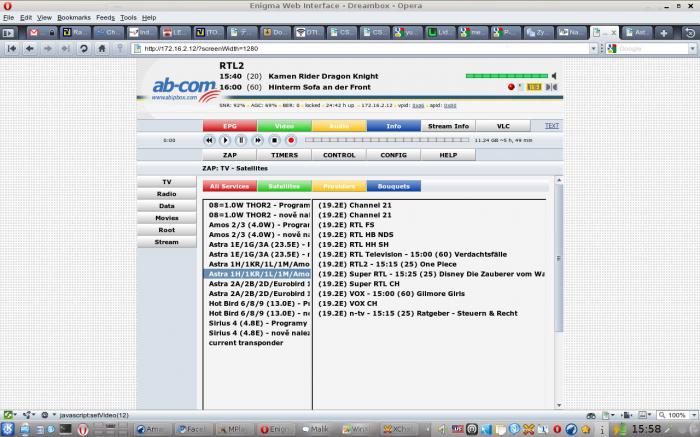Open the green Video button
The width and height of the screenshot is (700, 437).
point(284,126)
